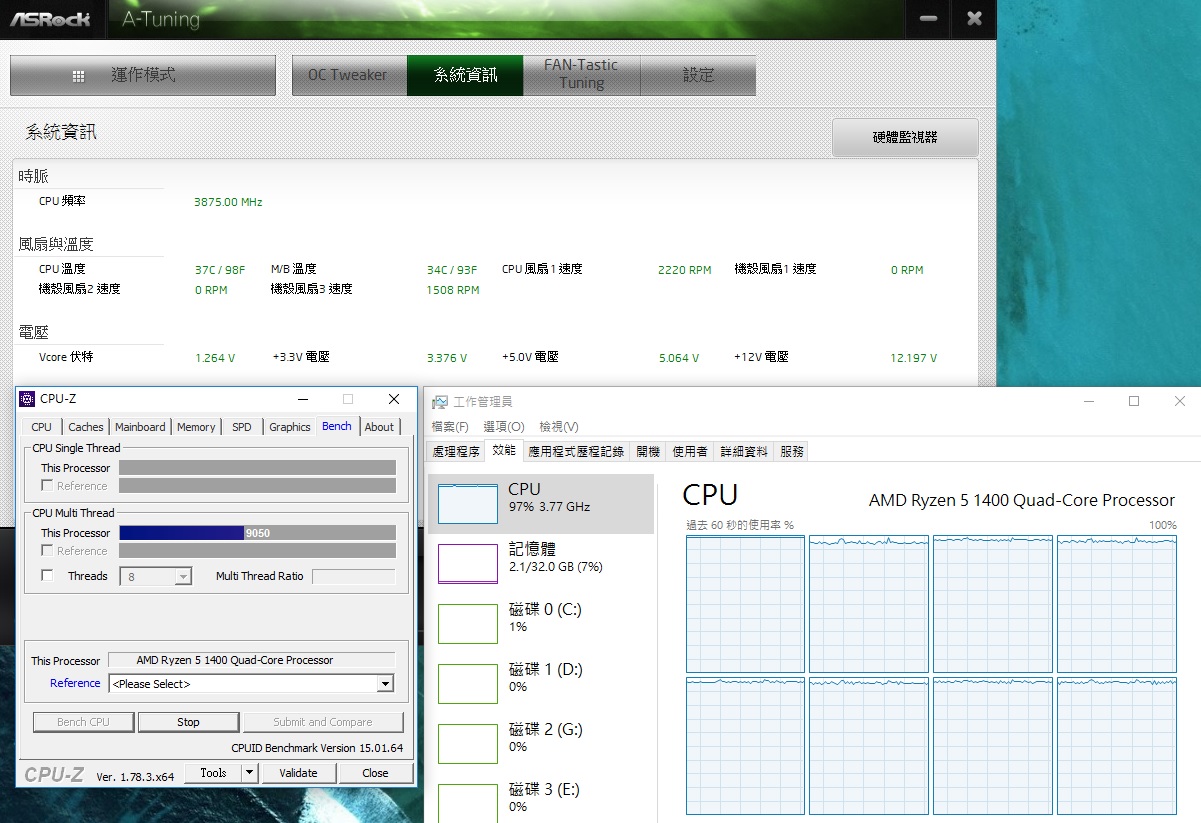The width and height of the screenshot is (1201, 823).
Task: Select the Disk 3 (E:) thumbnail
Action: (x=468, y=803)
